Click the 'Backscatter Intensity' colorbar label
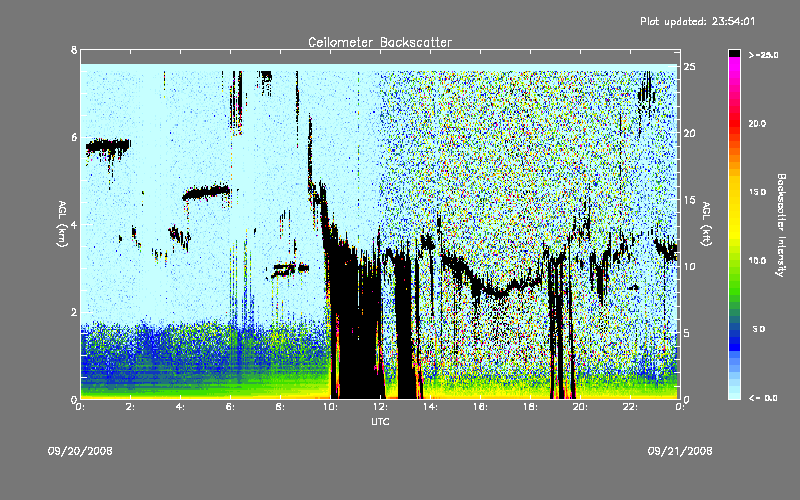Viewport: 800px width, 500px height. click(781, 225)
